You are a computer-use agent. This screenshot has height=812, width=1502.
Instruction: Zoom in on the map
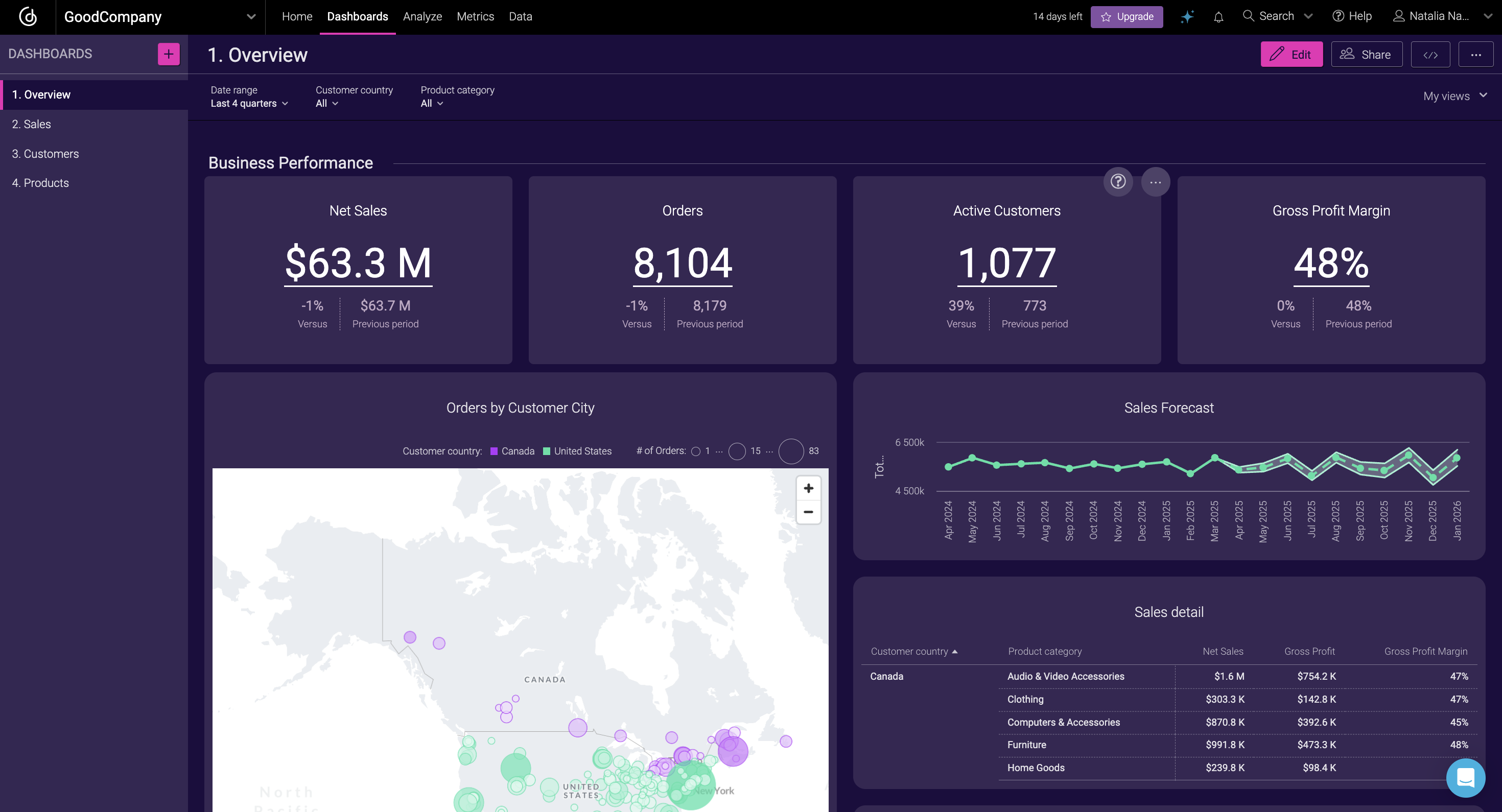(x=808, y=489)
